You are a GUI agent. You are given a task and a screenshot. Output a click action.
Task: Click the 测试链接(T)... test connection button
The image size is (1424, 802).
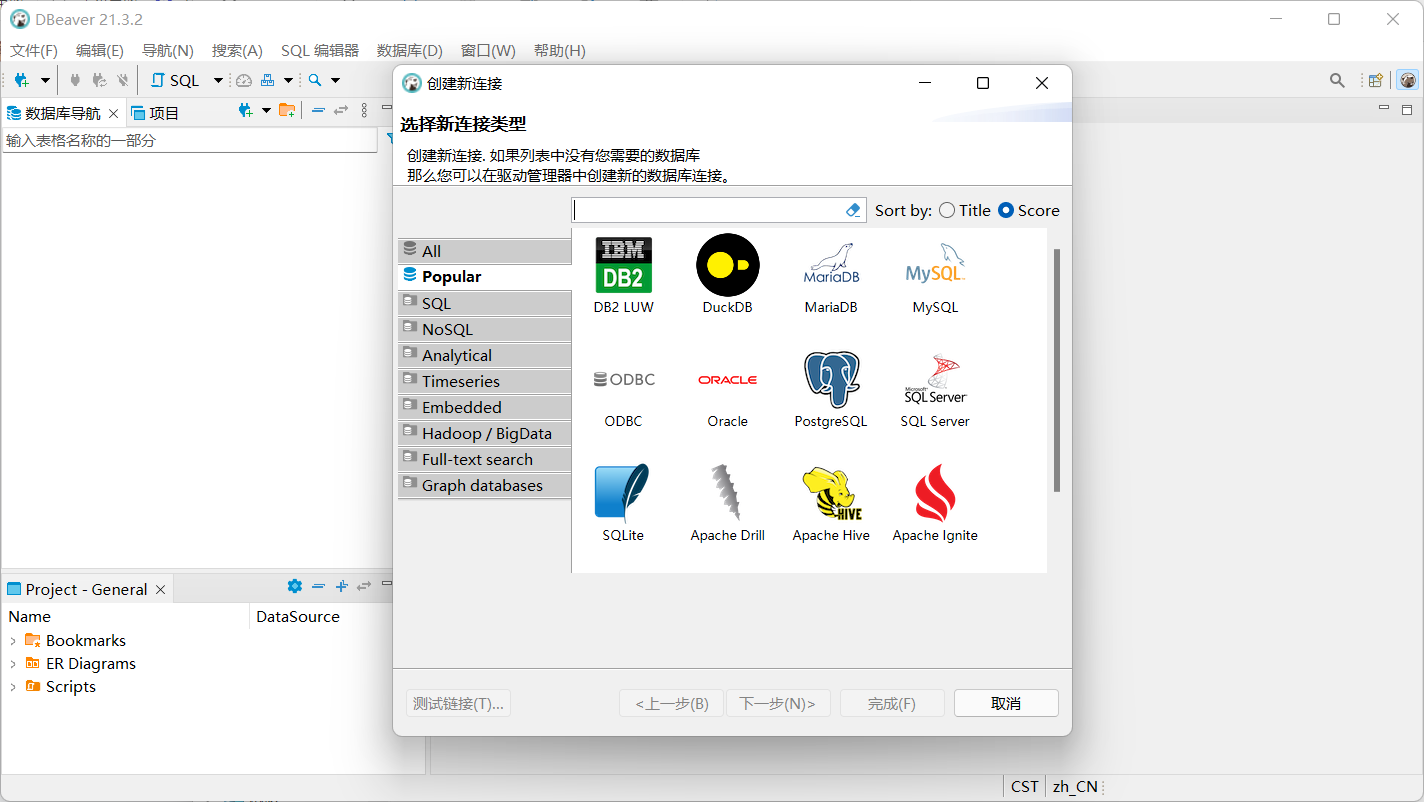click(x=459, y=703)
